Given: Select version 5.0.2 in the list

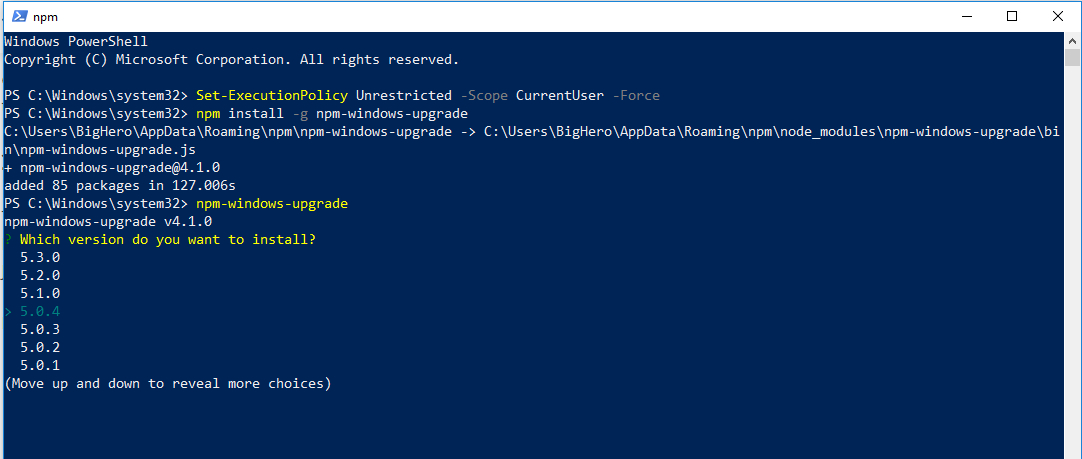Looking at the screenshot, I should pos(40,347).
